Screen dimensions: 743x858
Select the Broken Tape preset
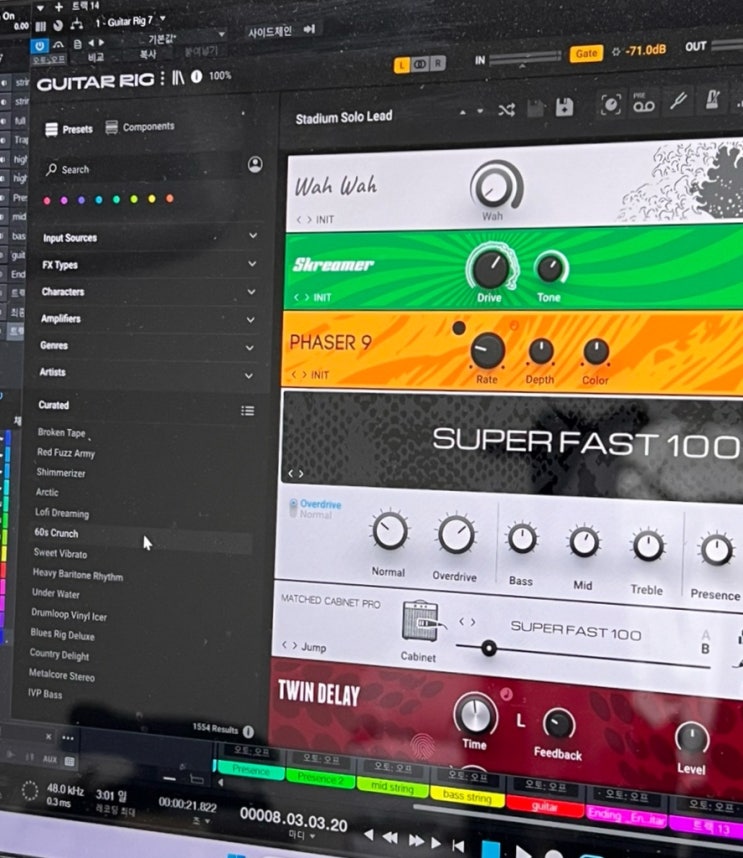tap(61, 432)
